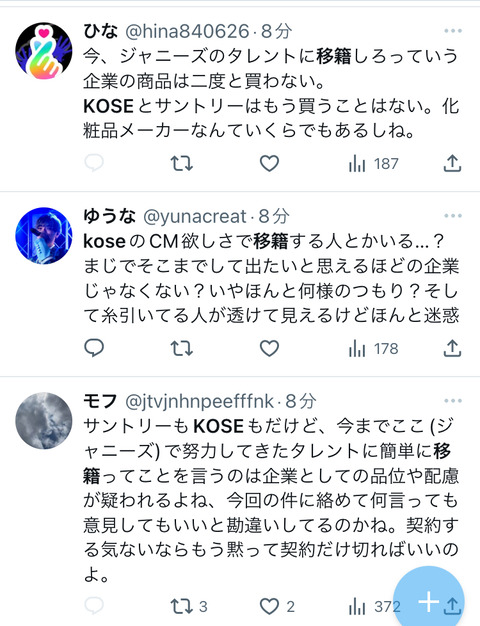
Task: Like モフ's tweet with 2 likes
Action: 277,606
